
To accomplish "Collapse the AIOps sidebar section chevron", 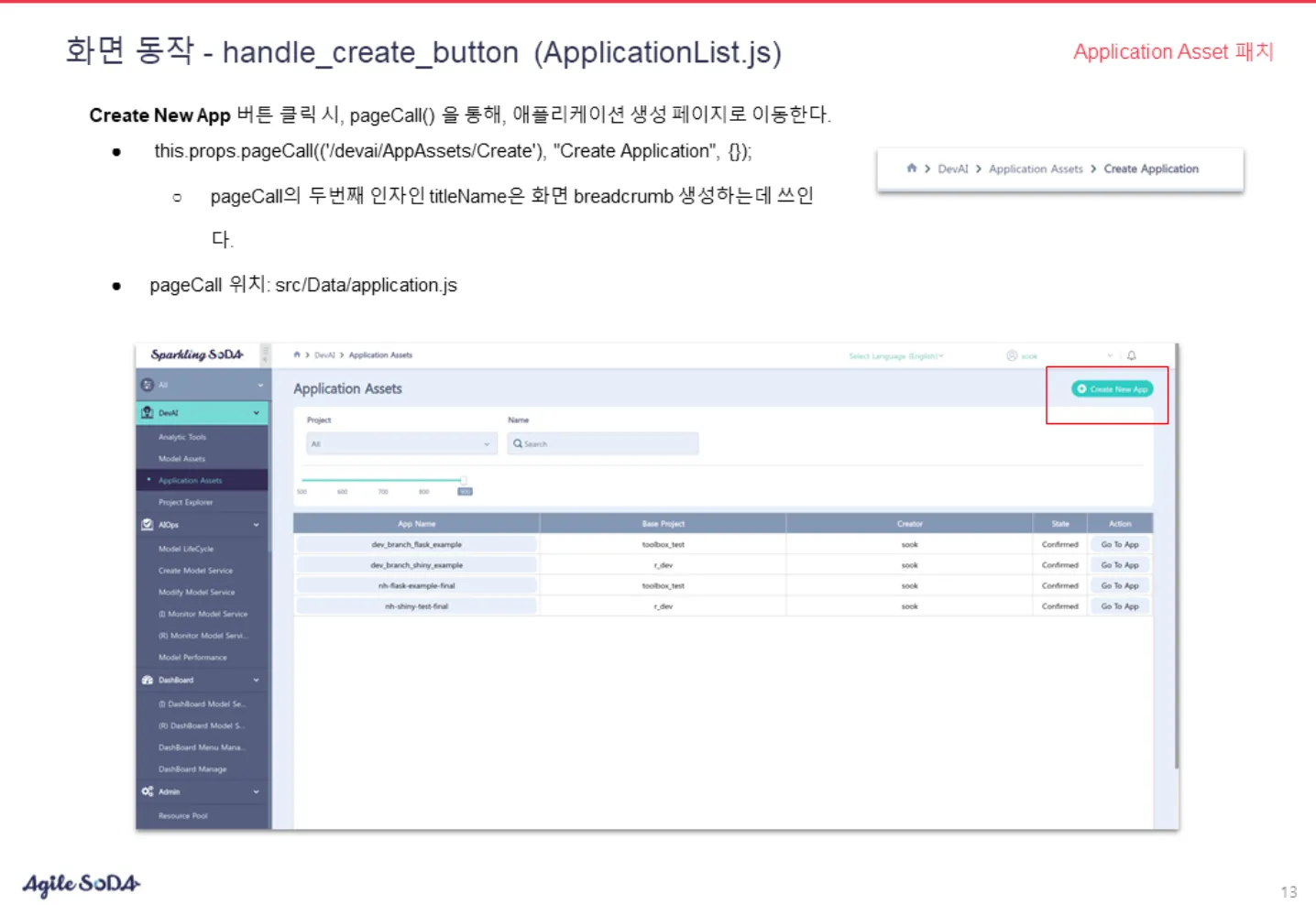I will pos(257,525).
